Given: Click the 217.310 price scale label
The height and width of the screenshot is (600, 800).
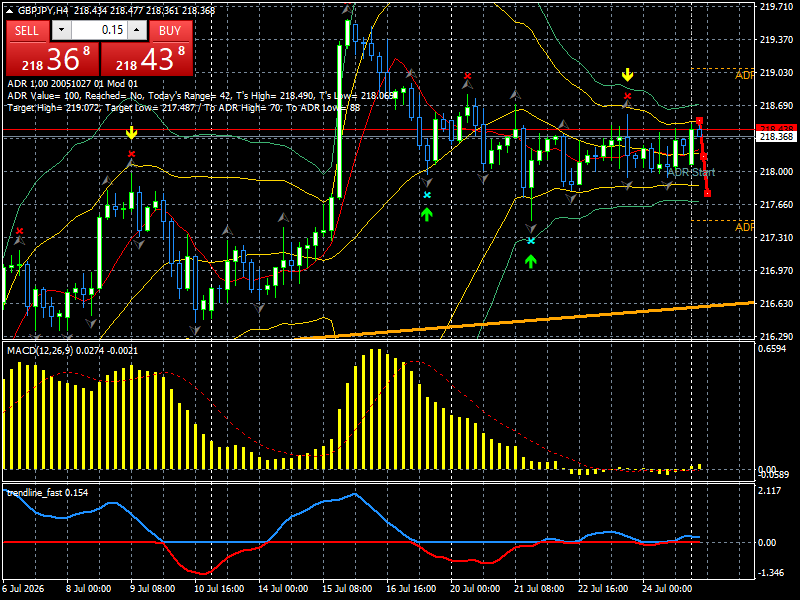Looking at the screenshot, I should 776,238.
